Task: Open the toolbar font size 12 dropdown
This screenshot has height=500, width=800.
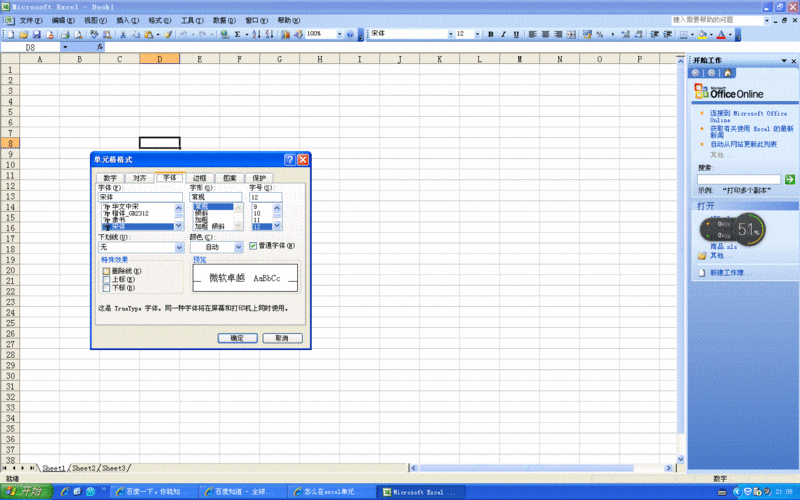Action: click(478, 34)
